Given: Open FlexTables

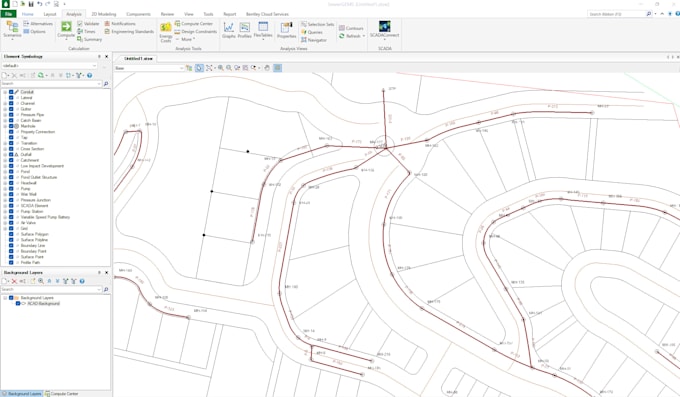Looking at the screenshot, I should [263, 30].
